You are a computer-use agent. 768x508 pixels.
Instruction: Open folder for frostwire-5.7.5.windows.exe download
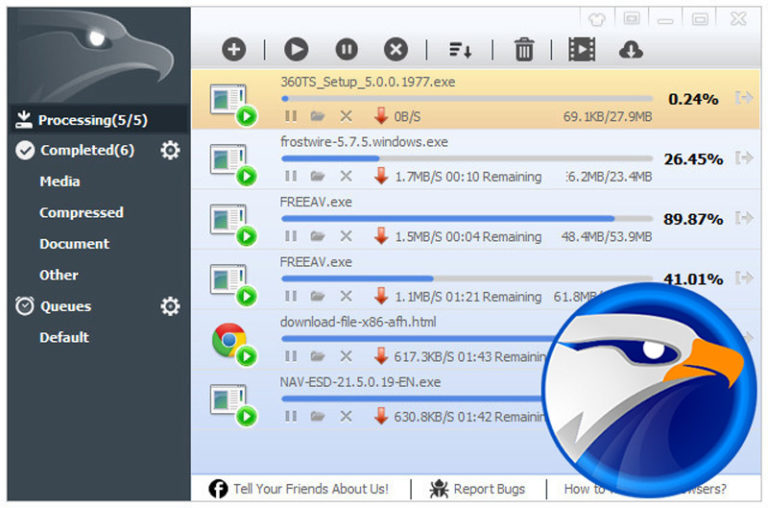click(317, 177)
